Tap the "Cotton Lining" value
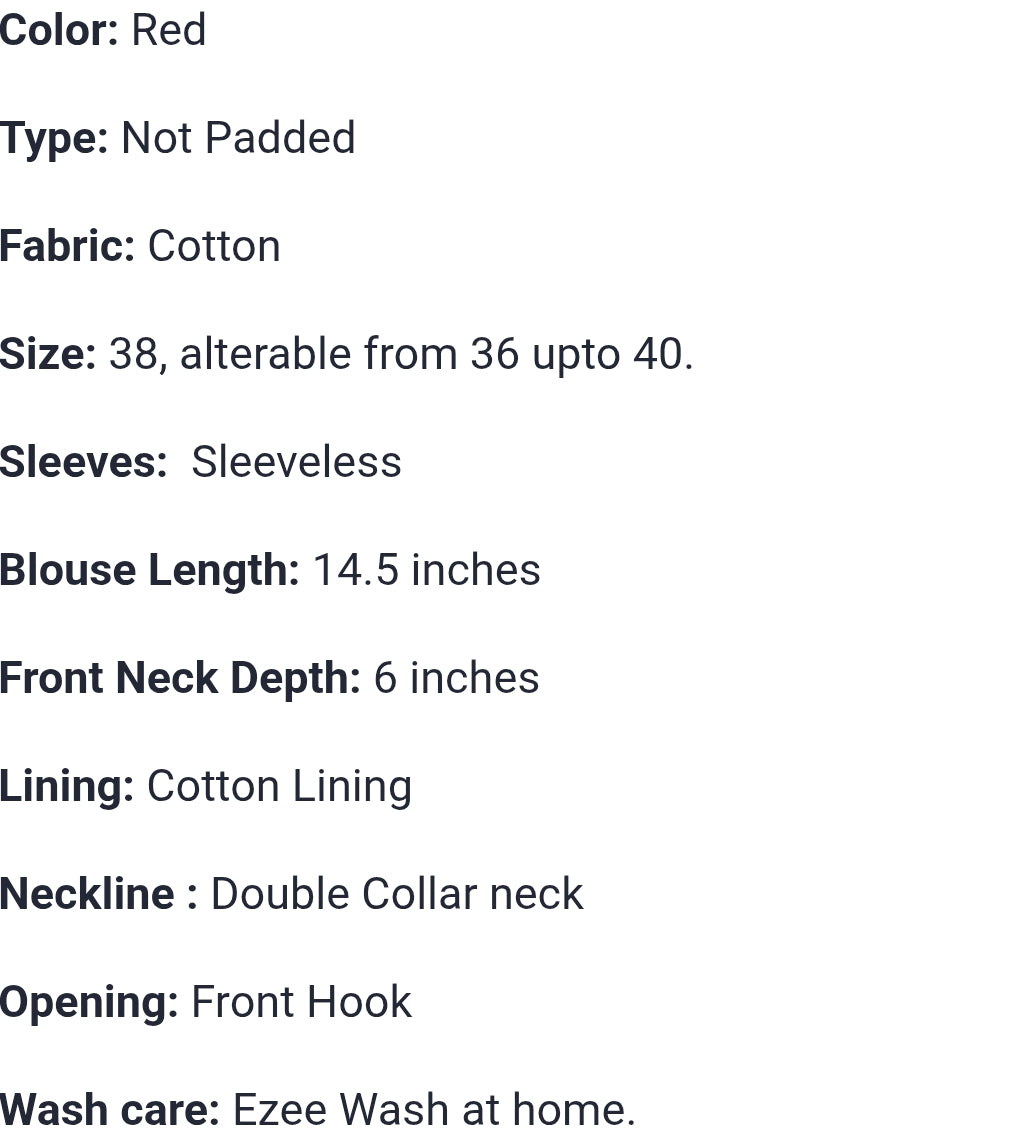Screen dimensions: 1027x1148 tap(279, 786)
